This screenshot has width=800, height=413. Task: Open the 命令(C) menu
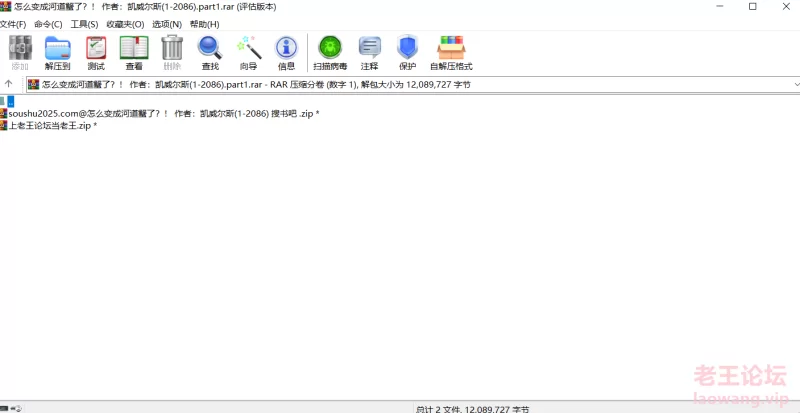48,24
